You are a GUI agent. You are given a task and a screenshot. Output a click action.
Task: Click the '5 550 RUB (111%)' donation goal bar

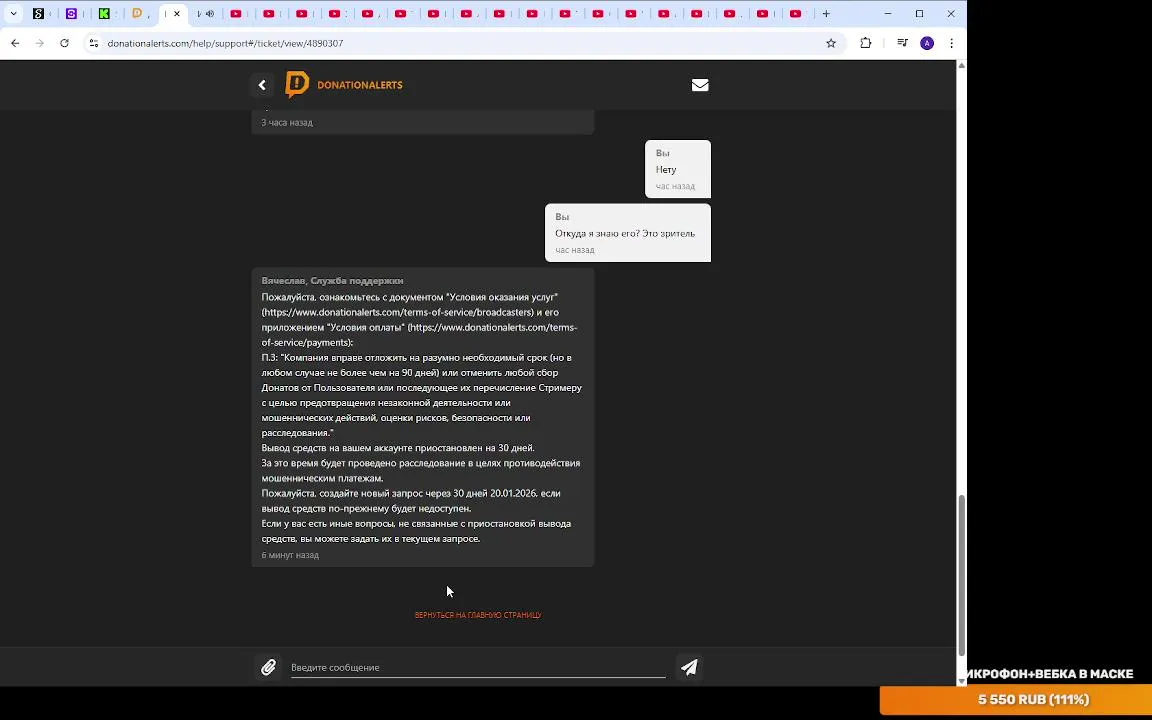(1016, 699)
